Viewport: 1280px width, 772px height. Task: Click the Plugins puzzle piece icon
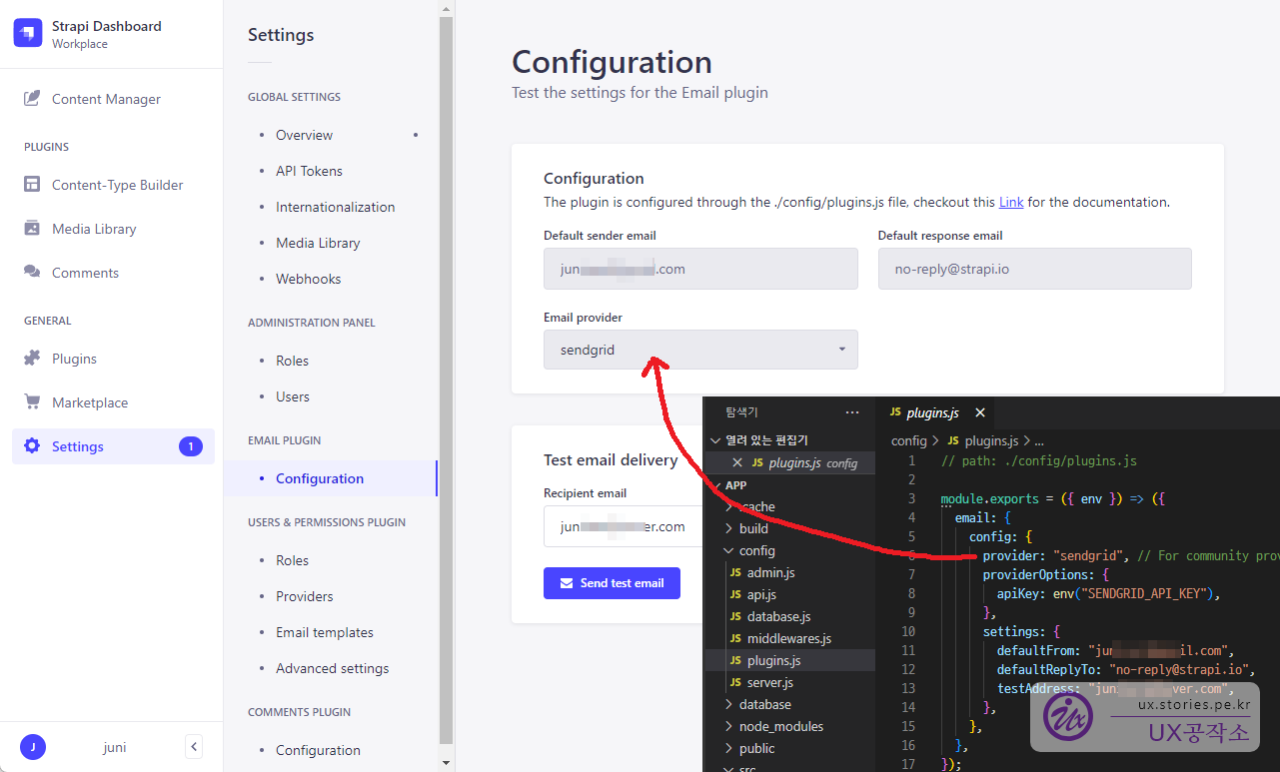(x=32, y=358)
